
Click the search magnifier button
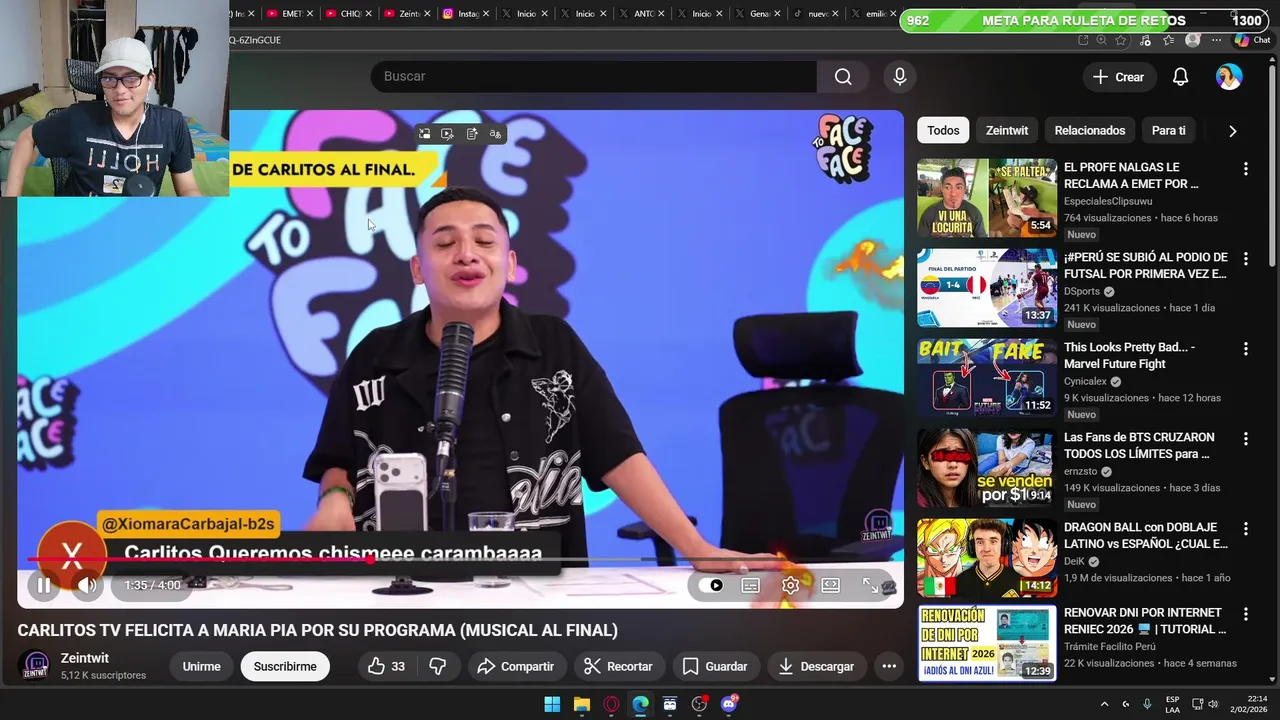(843, 76)
